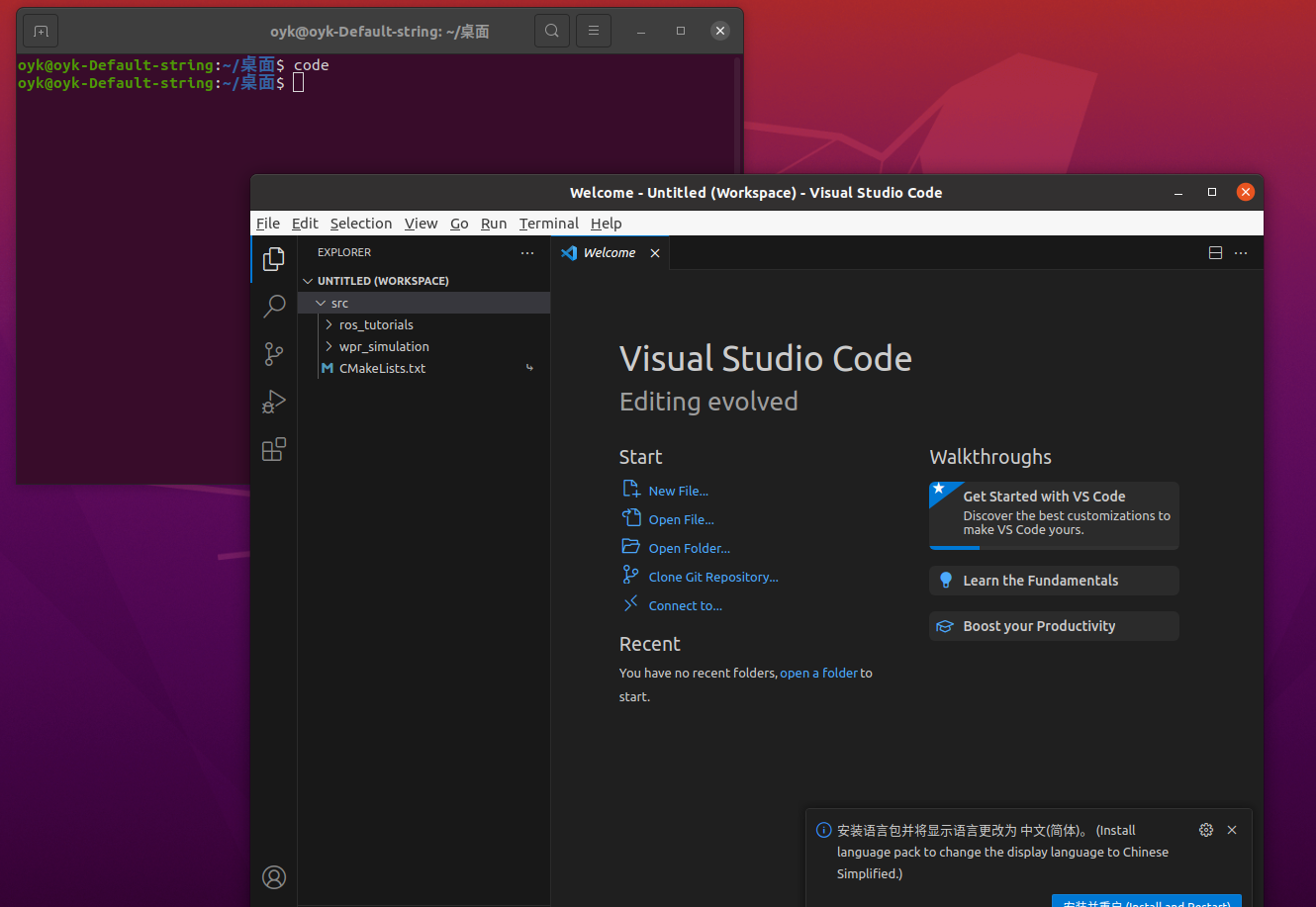Open Explorer panel more actions ellipsis
The image size is (1316, 907).
pyautogui.click(x=527, y=253)
